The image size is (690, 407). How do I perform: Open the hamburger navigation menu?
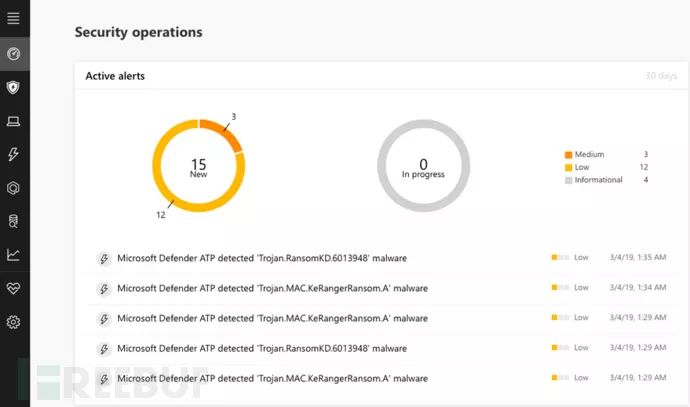13,19
